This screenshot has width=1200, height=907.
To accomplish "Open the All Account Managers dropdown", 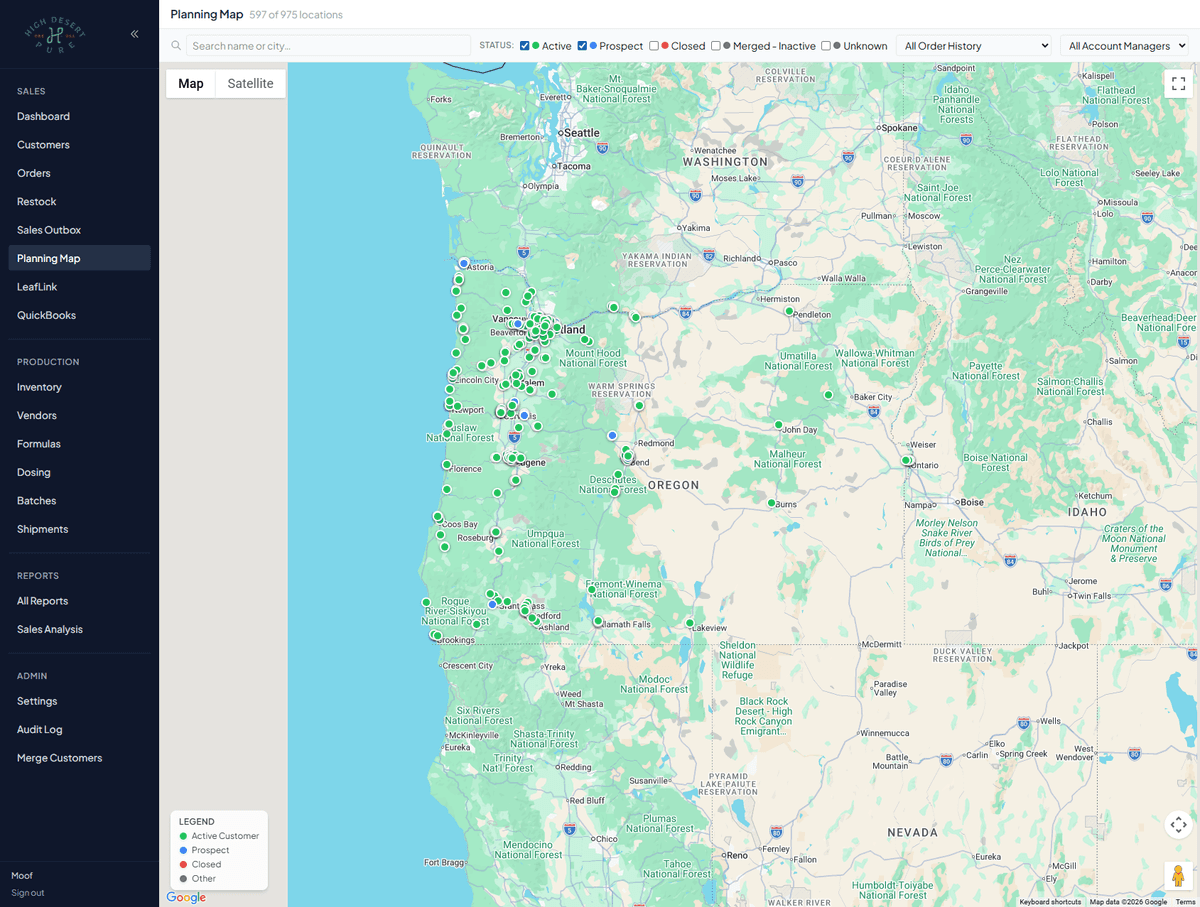I will pos(1124,45).
